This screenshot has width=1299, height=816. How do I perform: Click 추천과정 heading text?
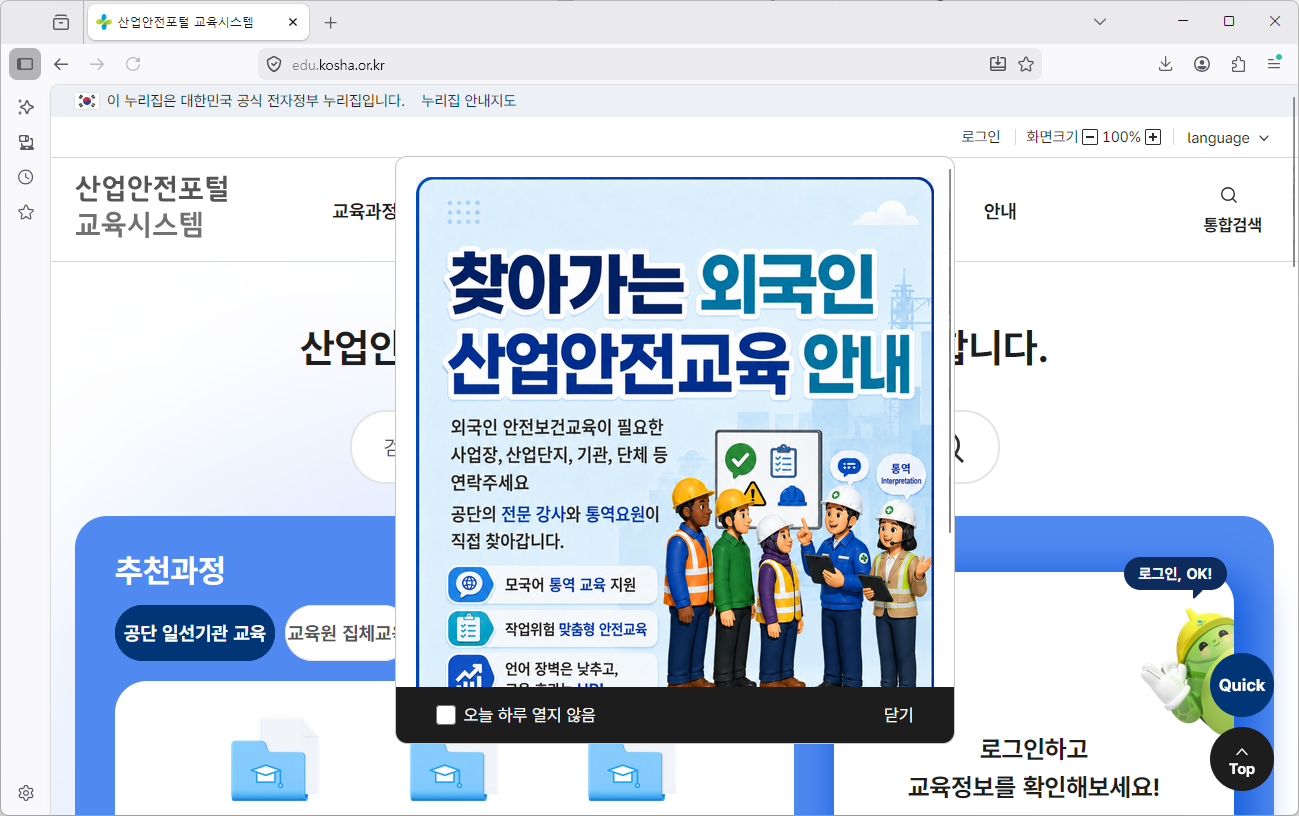[170, 571]
